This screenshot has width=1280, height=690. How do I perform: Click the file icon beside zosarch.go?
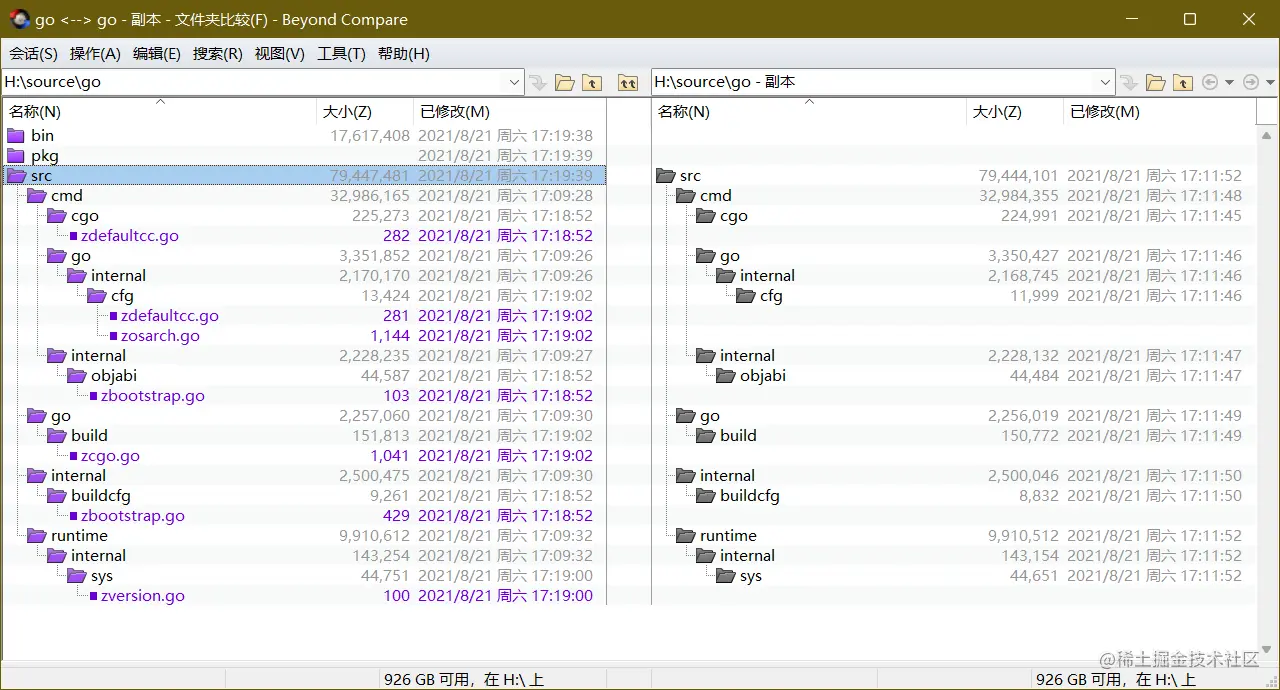pyautogui.click(x=113, y=336)
